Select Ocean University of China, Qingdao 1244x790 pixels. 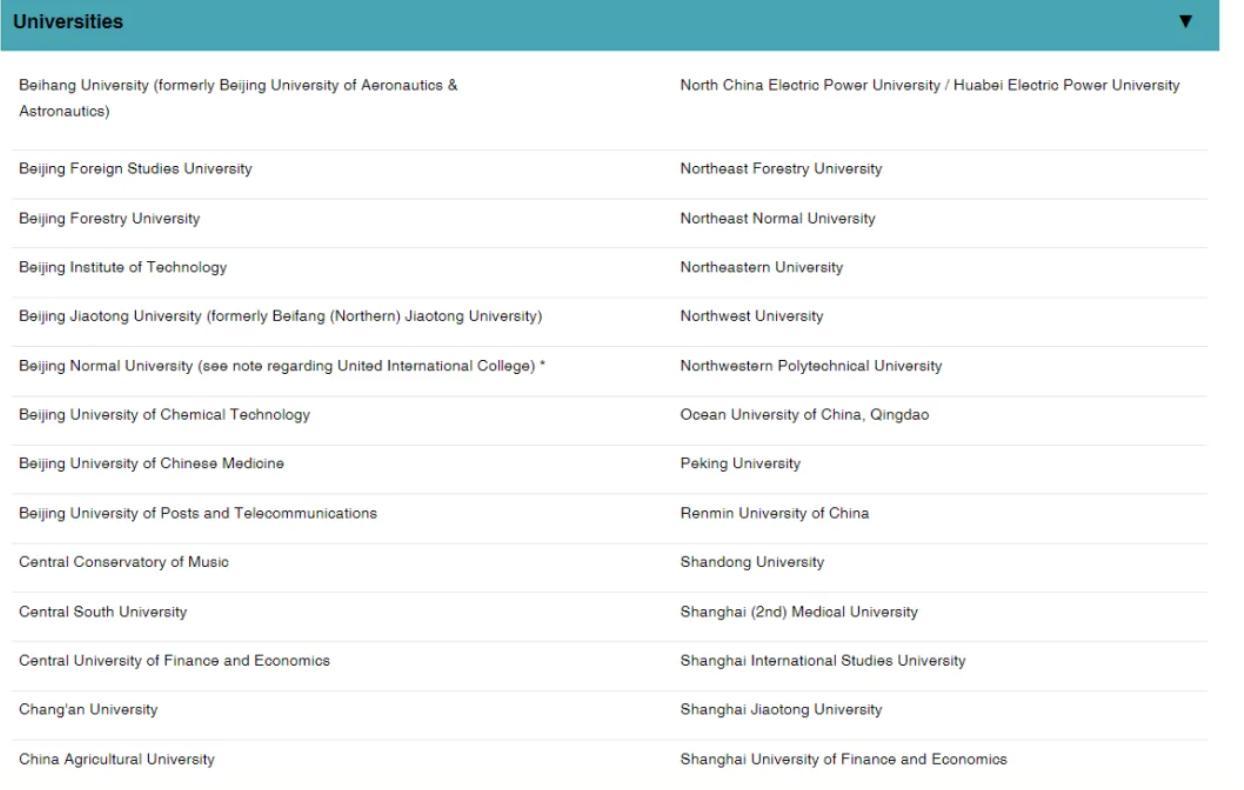804,415
